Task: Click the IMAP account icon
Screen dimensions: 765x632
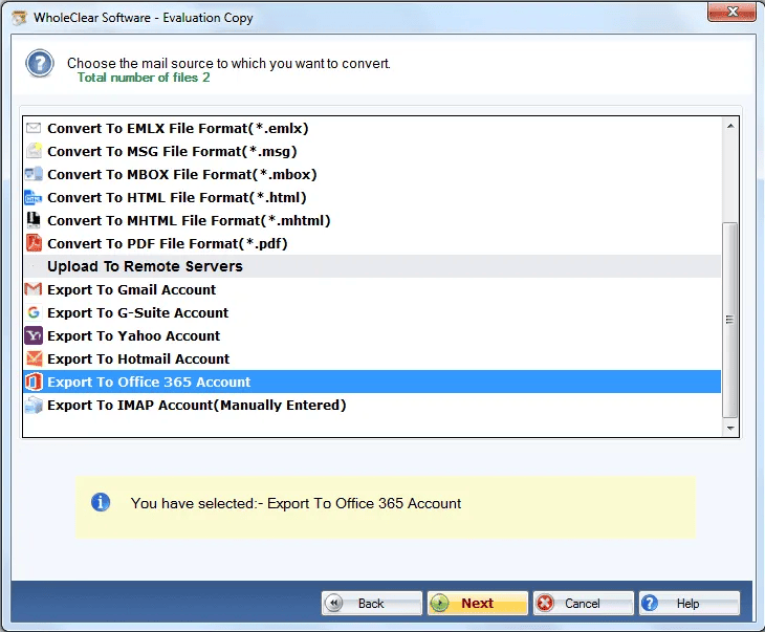Action: pyautogui.click(x=33, y=405)
